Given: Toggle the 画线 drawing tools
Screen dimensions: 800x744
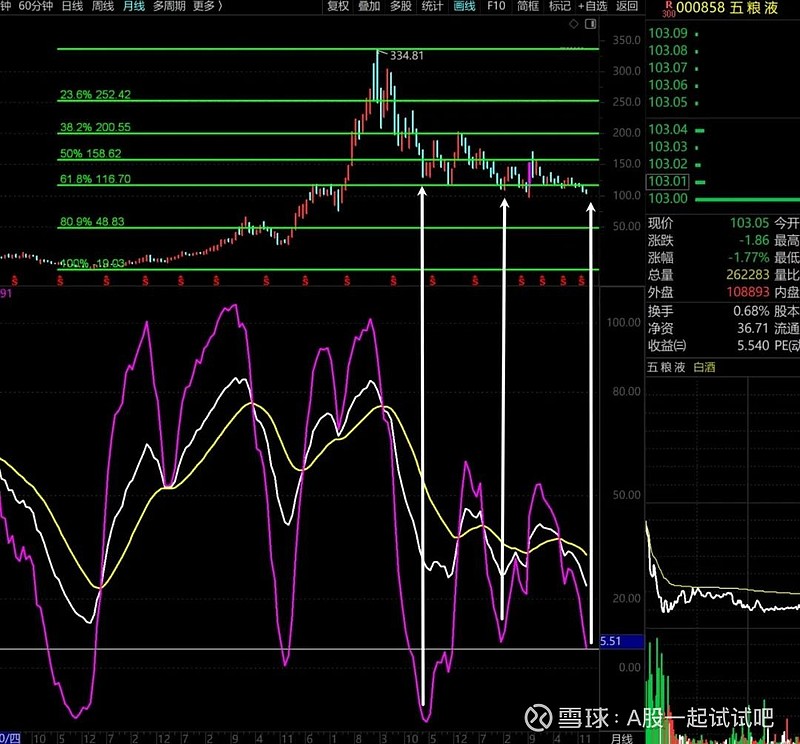Looking at the screenshot, I should 464,6.
